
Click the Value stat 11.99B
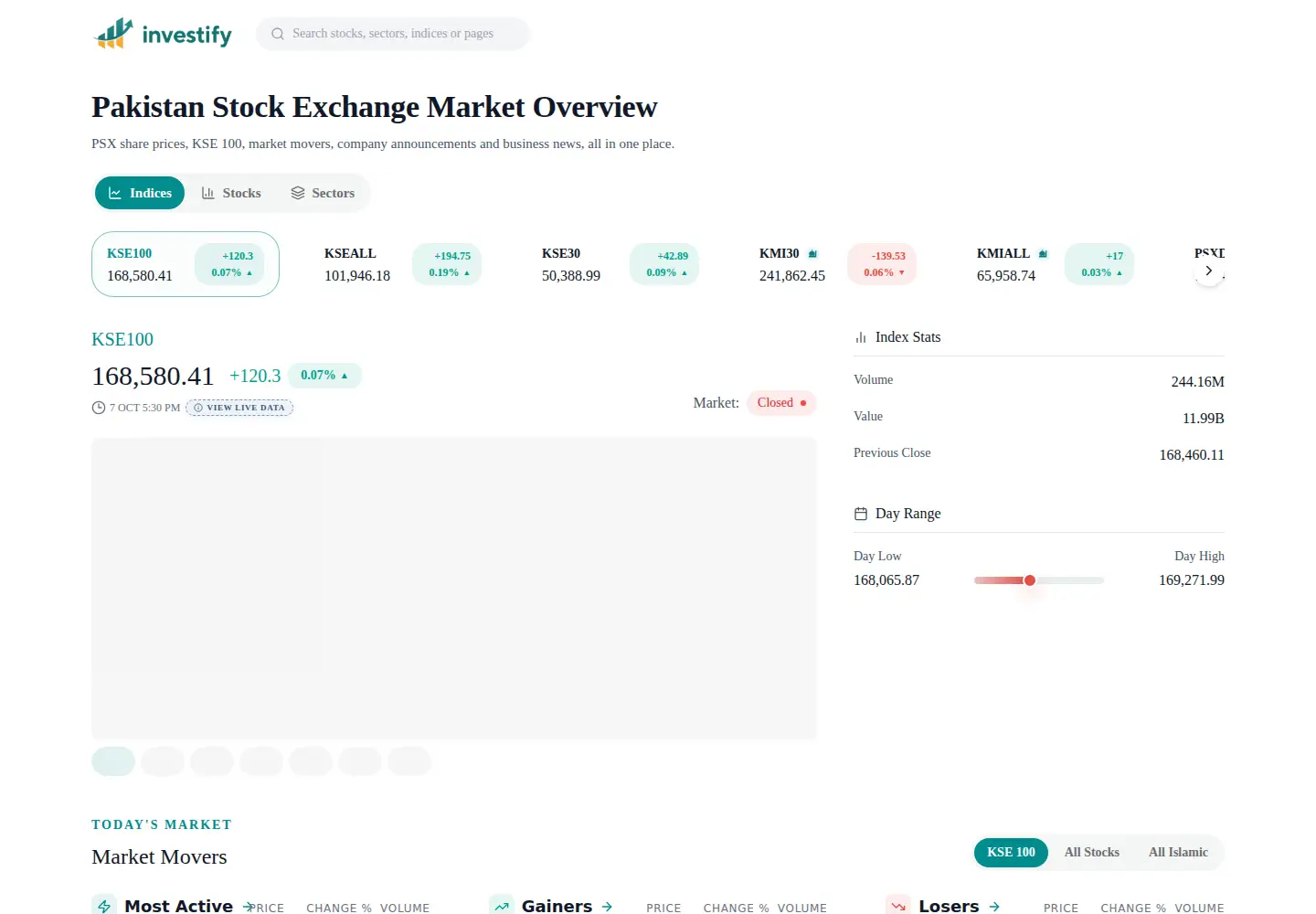click(1203, 419)
